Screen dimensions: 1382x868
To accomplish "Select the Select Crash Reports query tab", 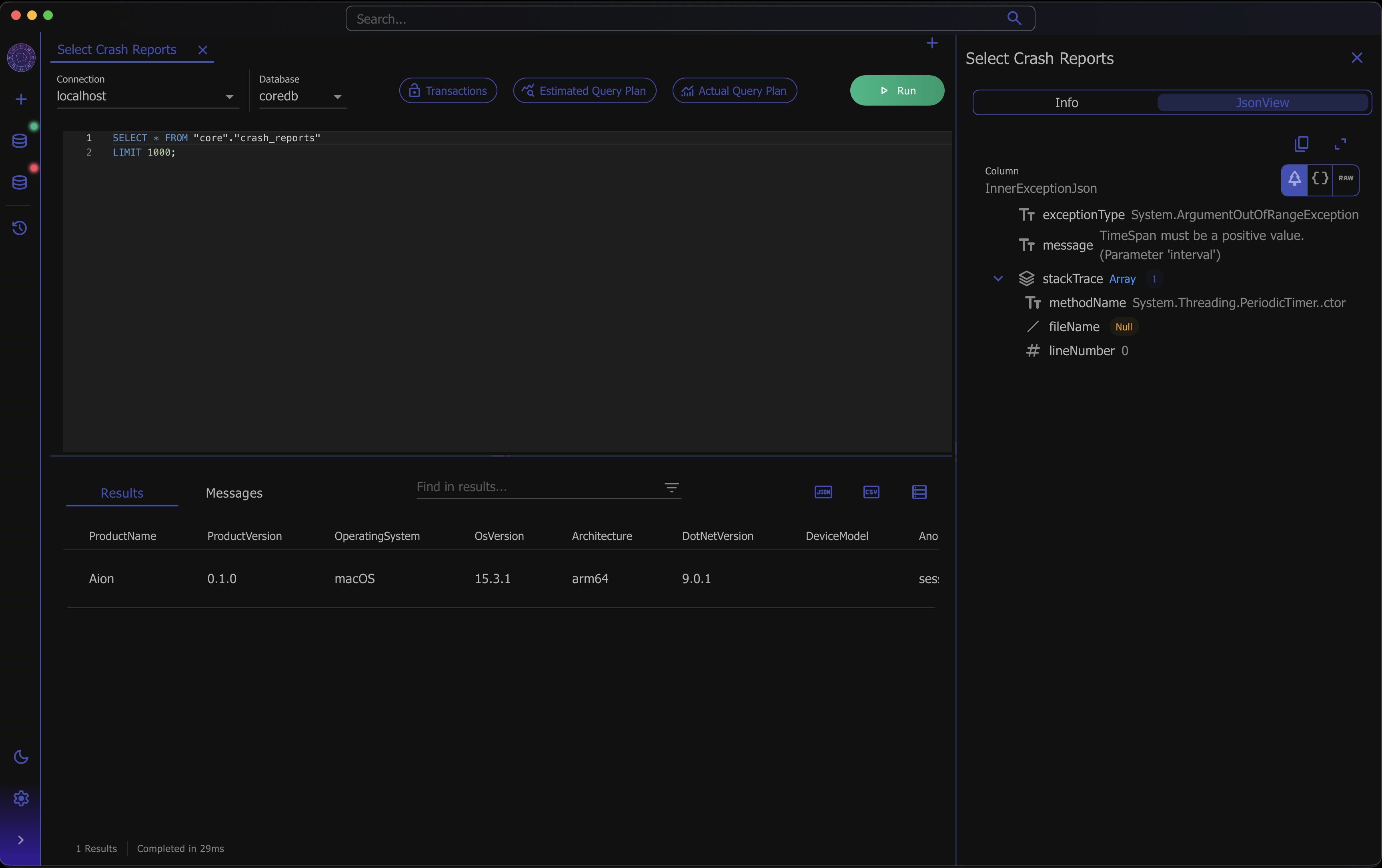I will click(x=116, y=49).
